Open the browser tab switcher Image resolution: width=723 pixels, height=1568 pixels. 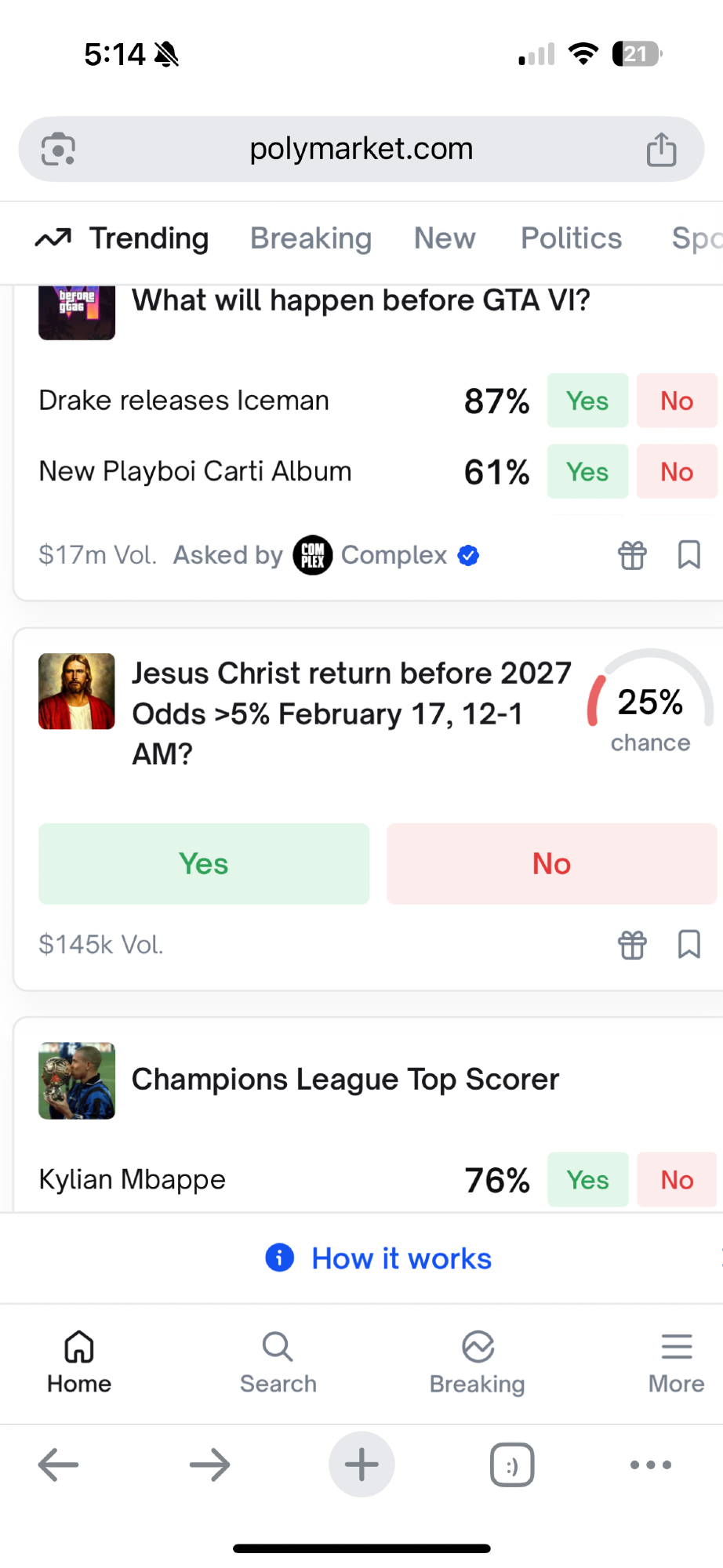tap(512, 1464)
